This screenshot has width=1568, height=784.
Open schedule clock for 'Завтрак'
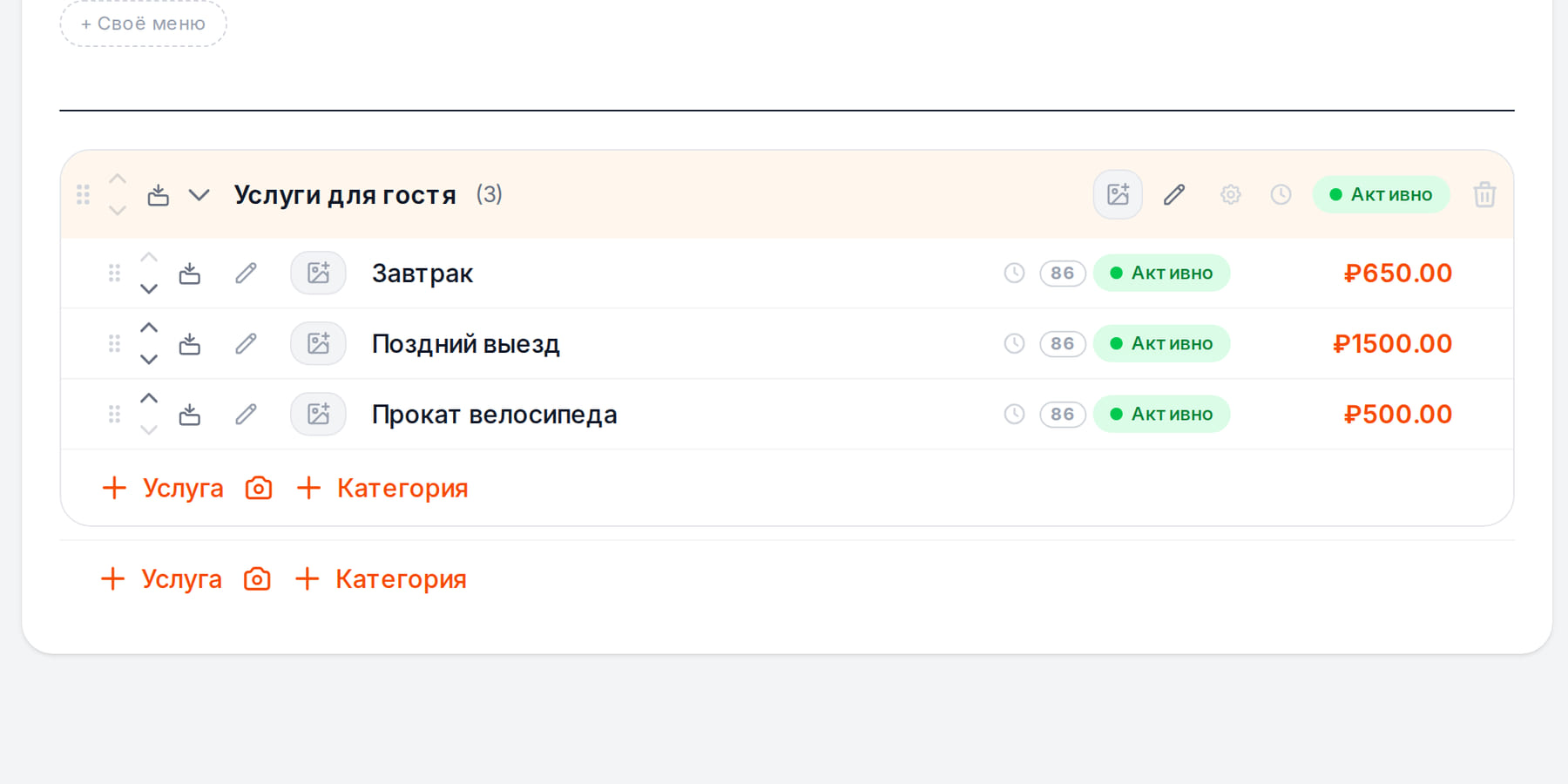(x=1014, y=274)
